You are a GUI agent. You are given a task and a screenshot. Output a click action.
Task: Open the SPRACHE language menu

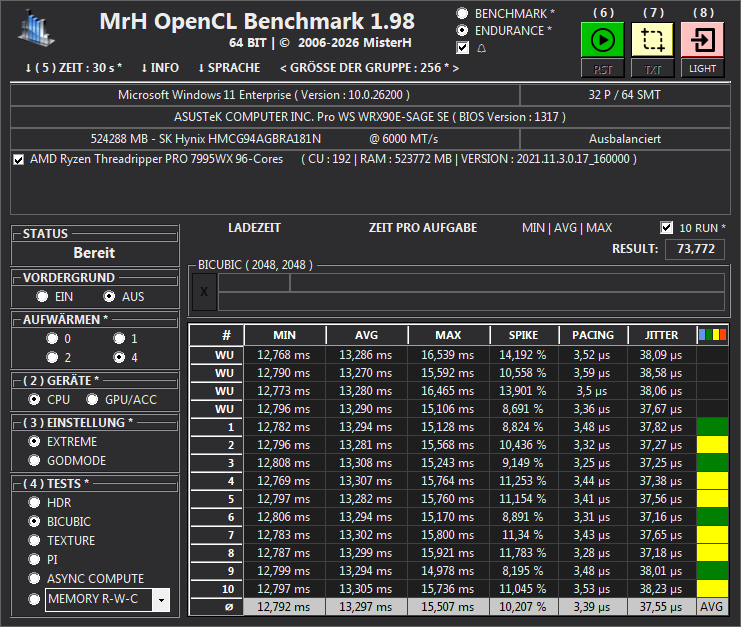(x=229, y=68)
